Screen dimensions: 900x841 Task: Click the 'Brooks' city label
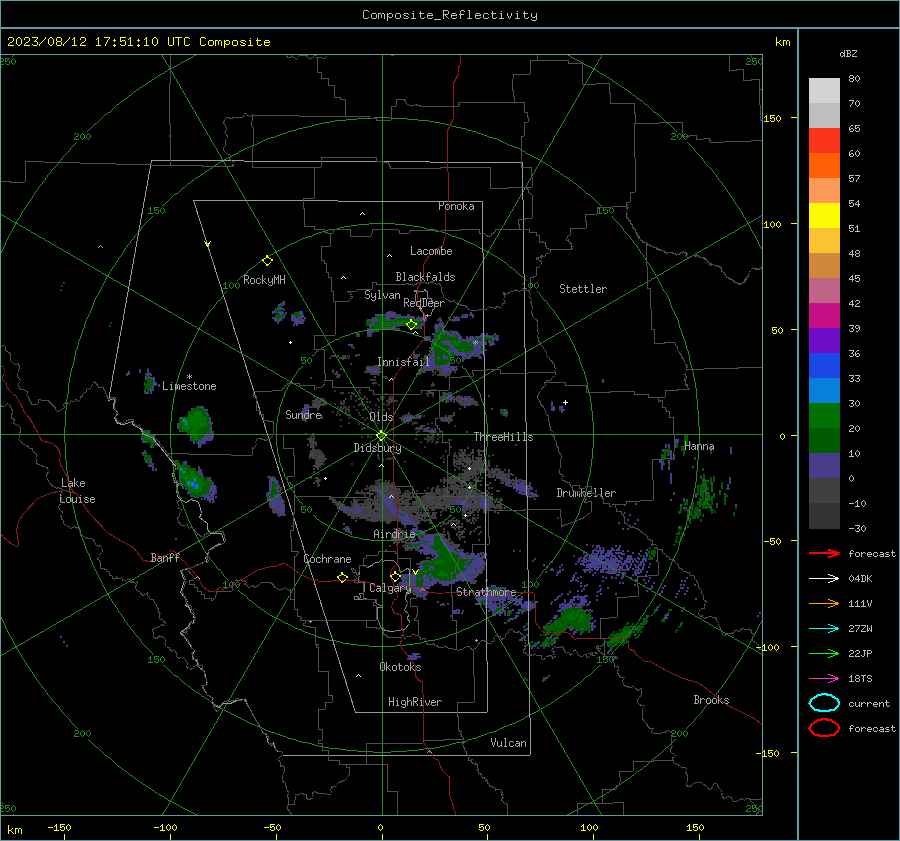coord(711,700)
